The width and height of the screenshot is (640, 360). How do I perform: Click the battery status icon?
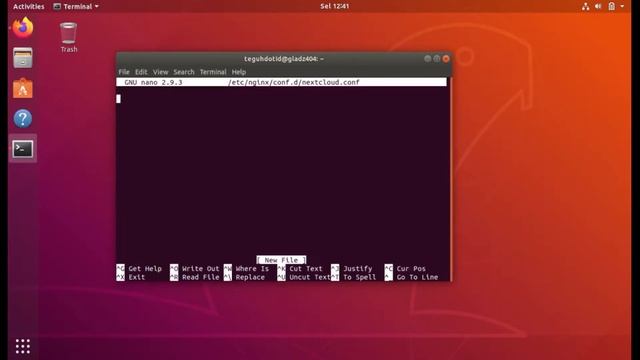click(611, 6)
